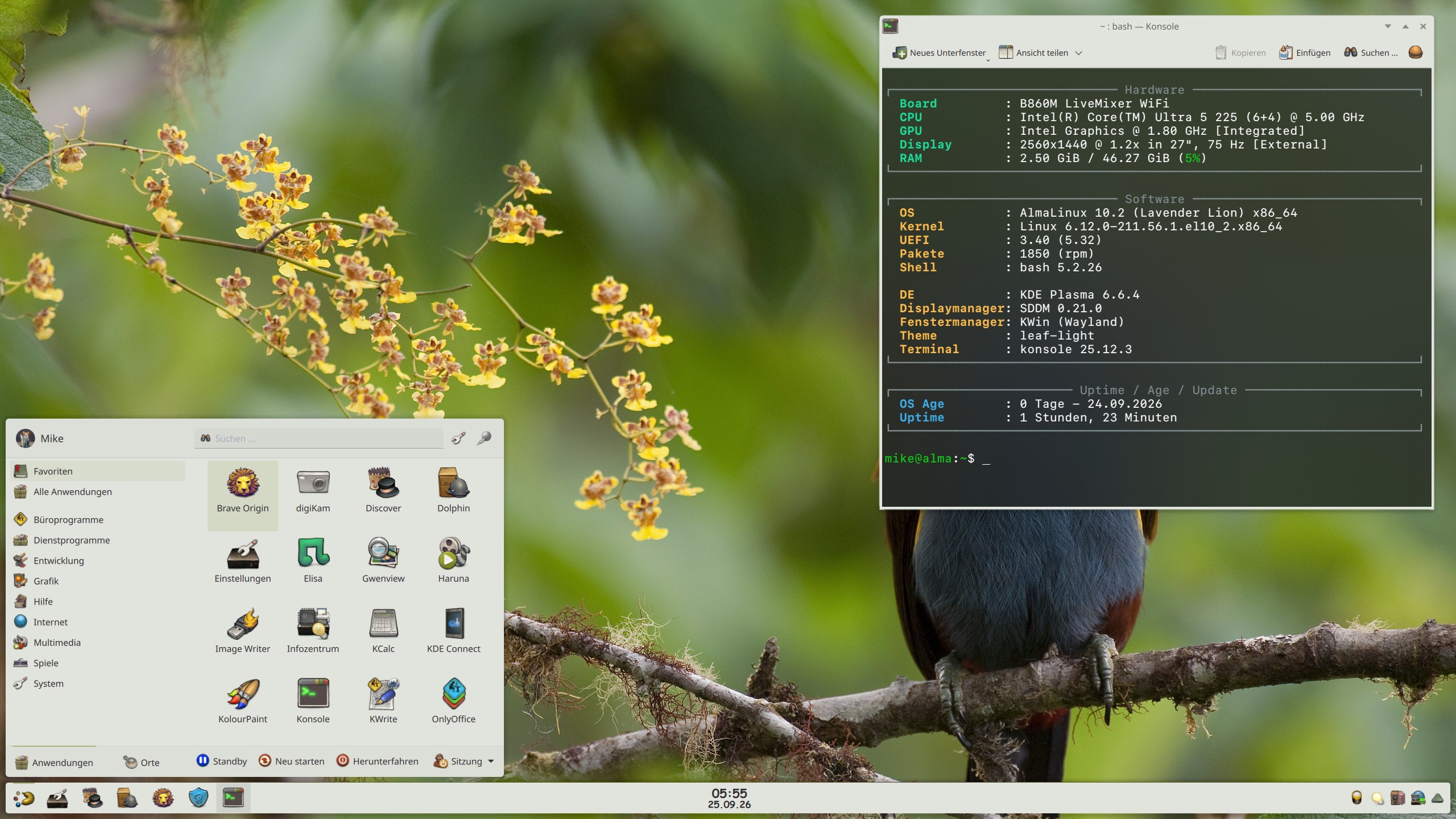Switch to the Anwendungen tab
Screen dimensions: 1456x819
point(54,762)
